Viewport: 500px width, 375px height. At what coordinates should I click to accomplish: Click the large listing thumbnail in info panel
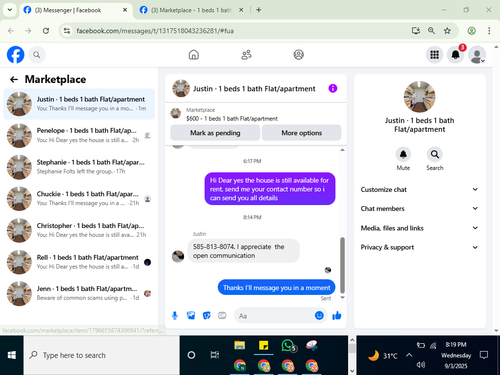point(419,97)
